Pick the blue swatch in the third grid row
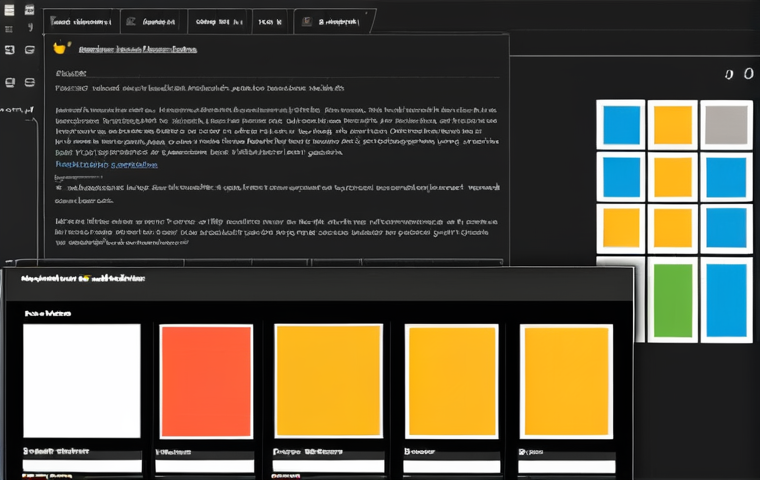Viewport: 760px width, 480px height. pyautogui.click(x=726, y=228)
